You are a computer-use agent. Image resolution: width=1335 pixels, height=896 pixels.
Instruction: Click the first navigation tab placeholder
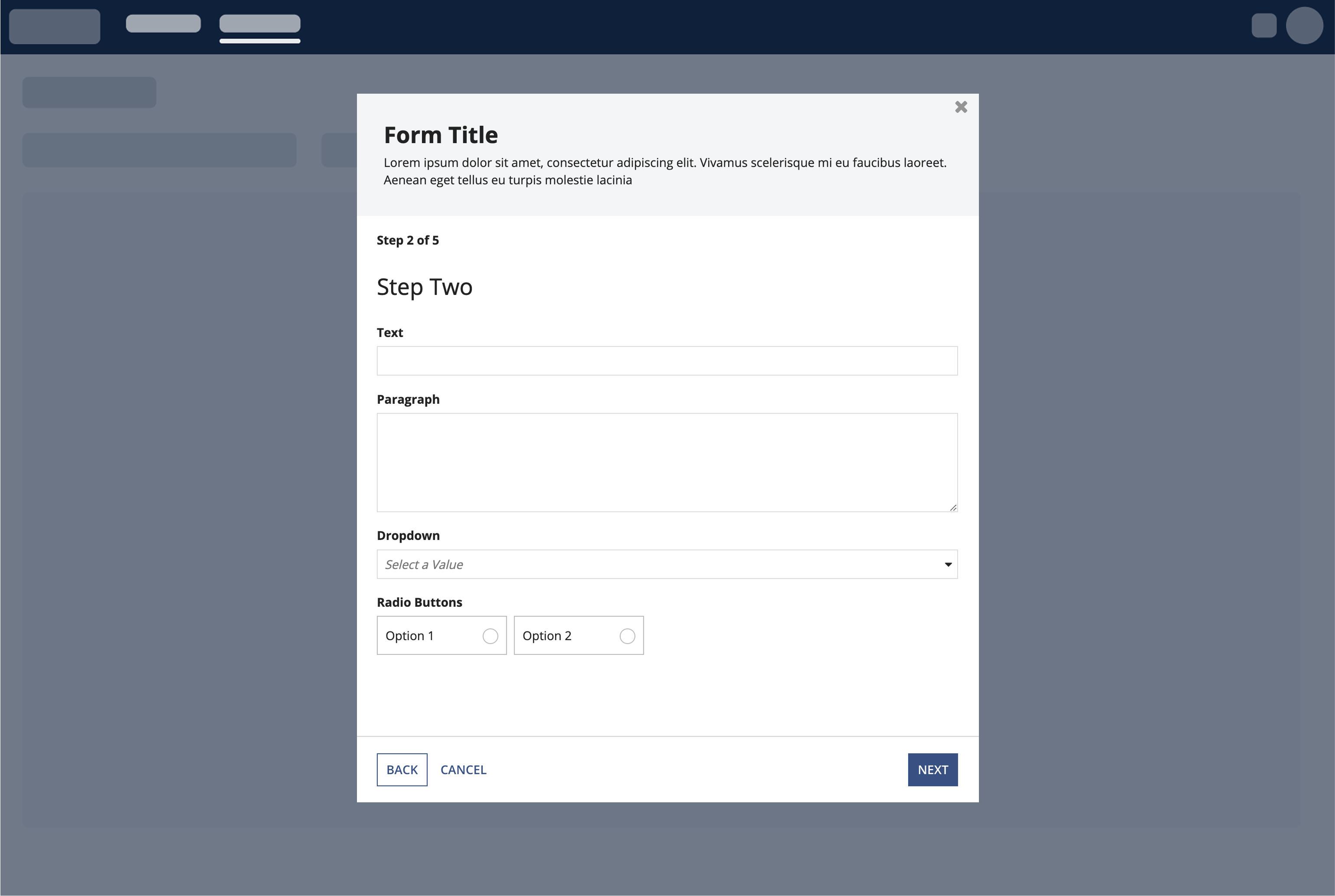coord(164,24)
